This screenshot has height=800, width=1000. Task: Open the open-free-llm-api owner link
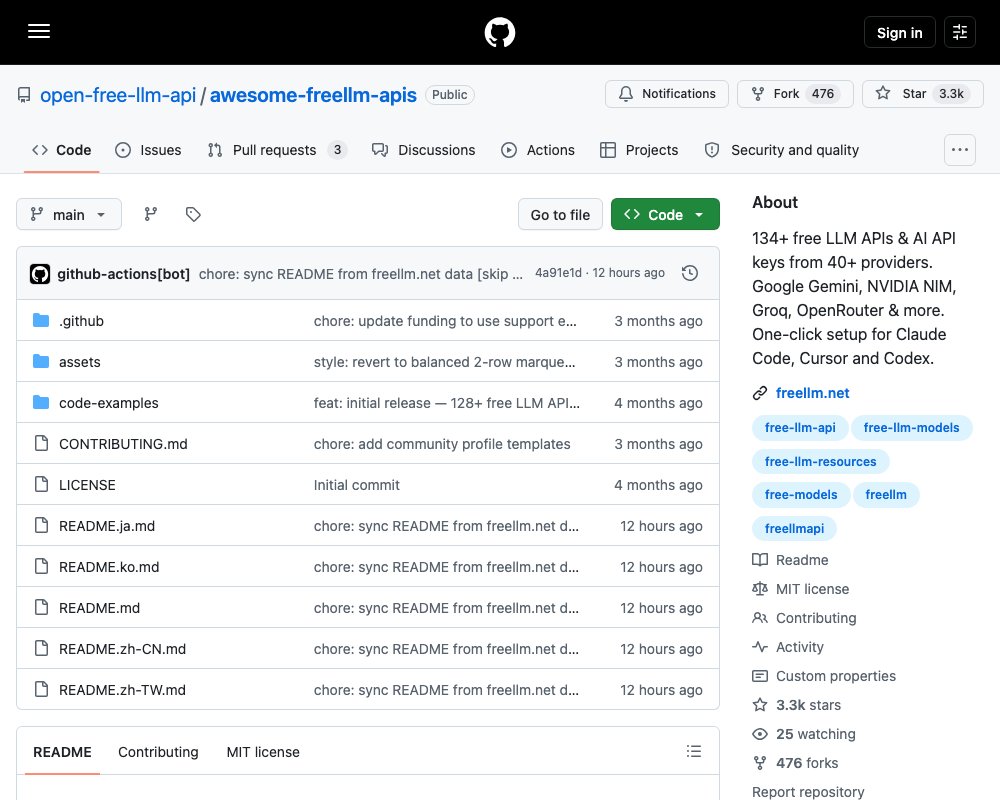pos(118,95)
